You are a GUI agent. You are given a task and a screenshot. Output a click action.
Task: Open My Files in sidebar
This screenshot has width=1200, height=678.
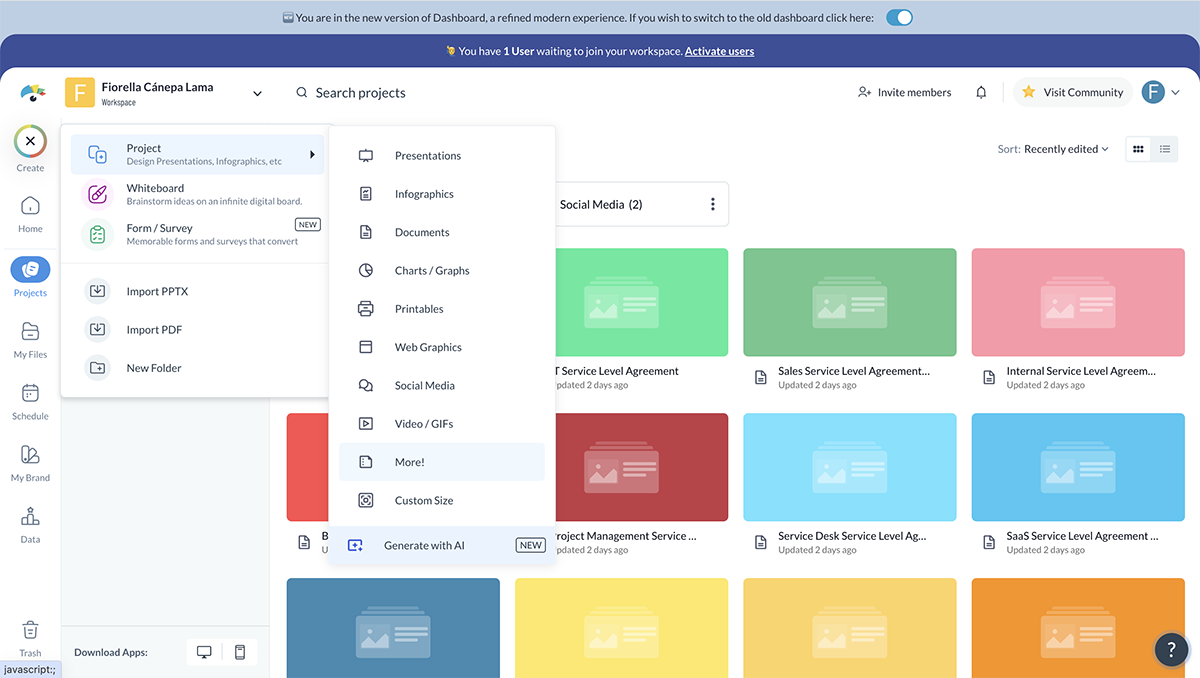[x=30, y=339]
